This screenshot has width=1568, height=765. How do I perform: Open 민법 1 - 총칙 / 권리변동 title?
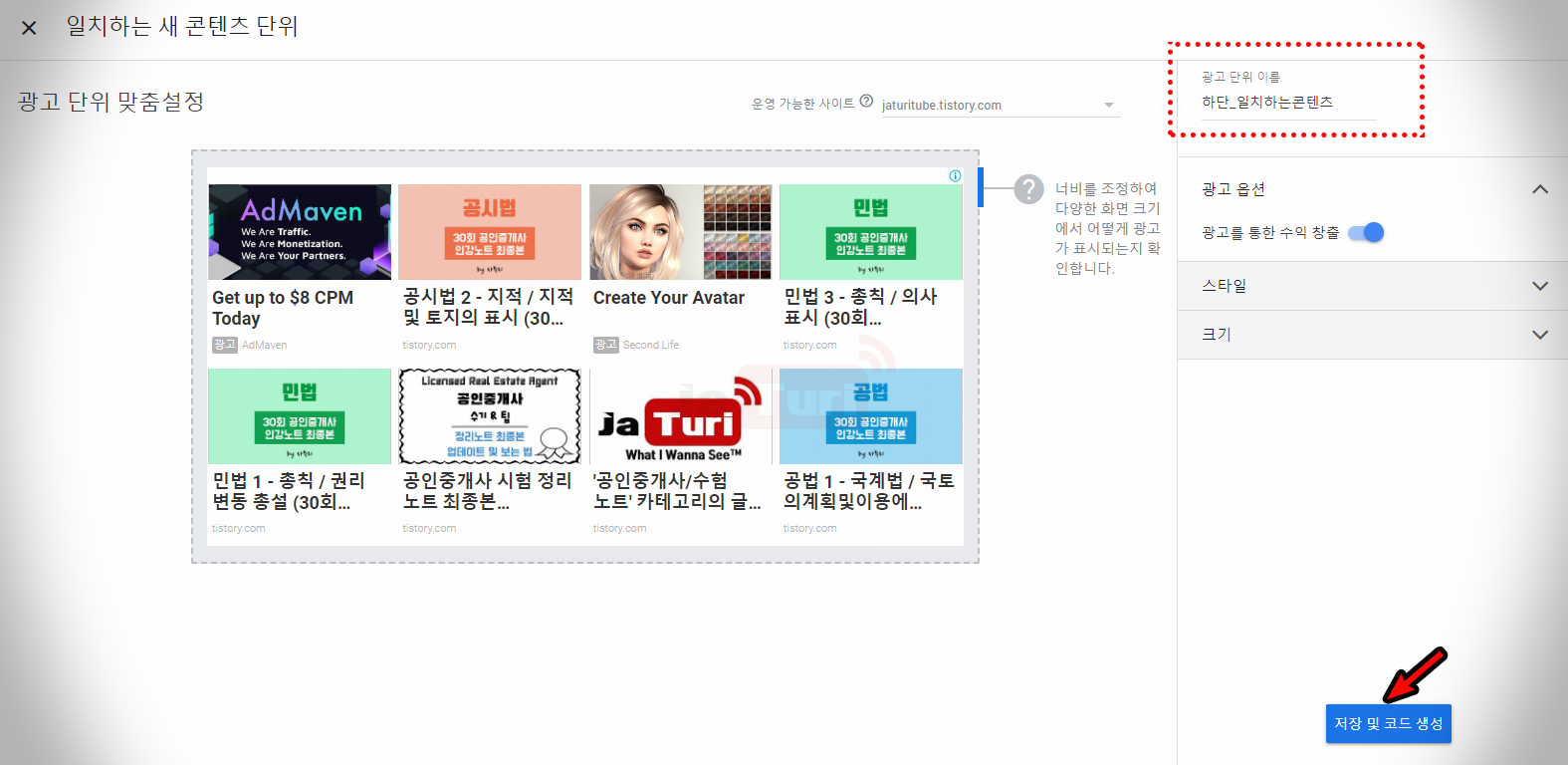coord(288,491)
